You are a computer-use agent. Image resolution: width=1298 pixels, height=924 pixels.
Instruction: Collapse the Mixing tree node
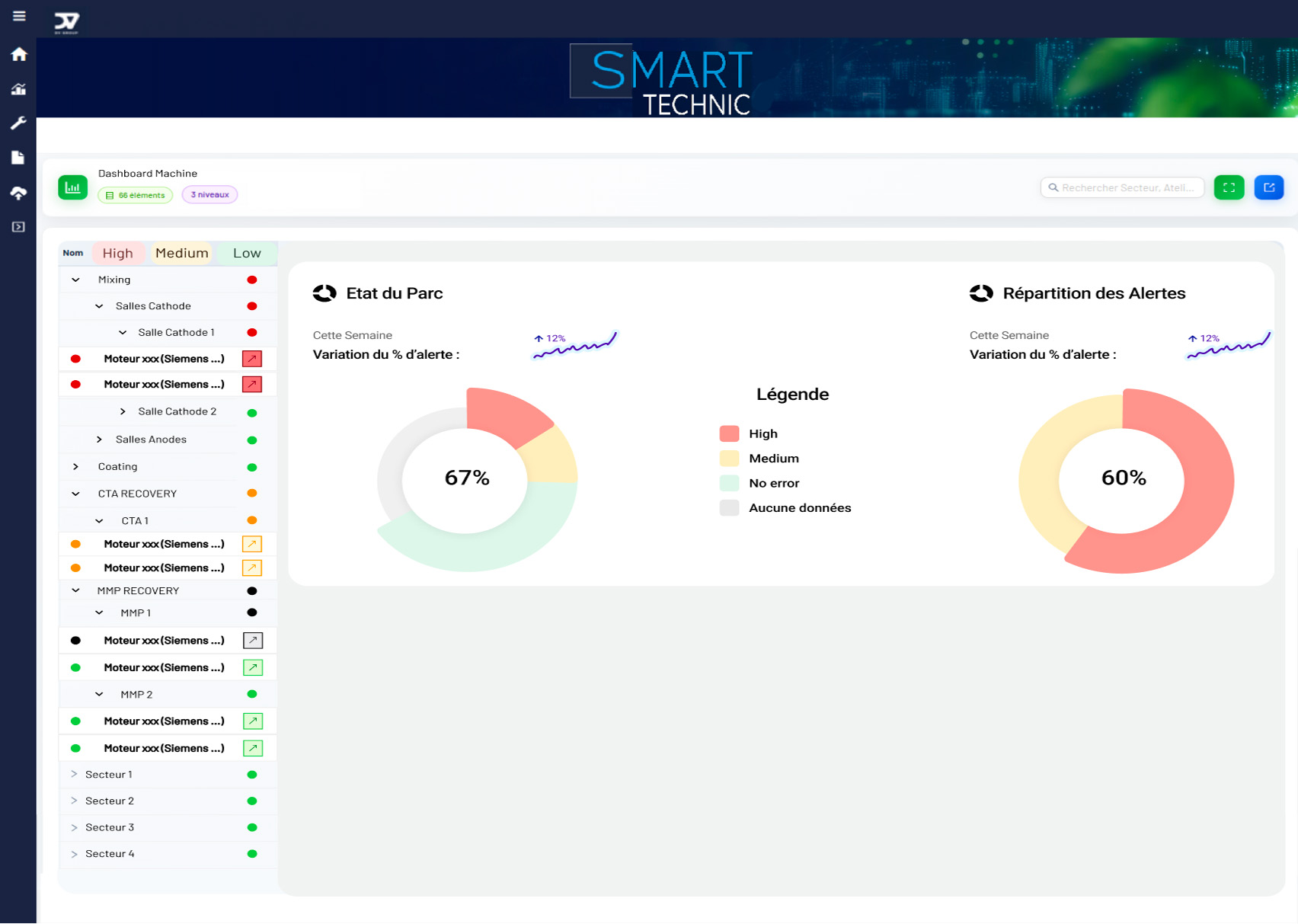(x=75, y=280)
